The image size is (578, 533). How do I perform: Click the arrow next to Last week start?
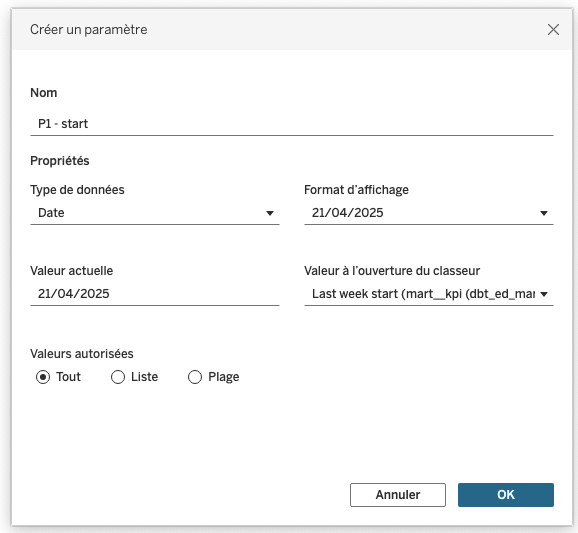[x=544, y=294]
